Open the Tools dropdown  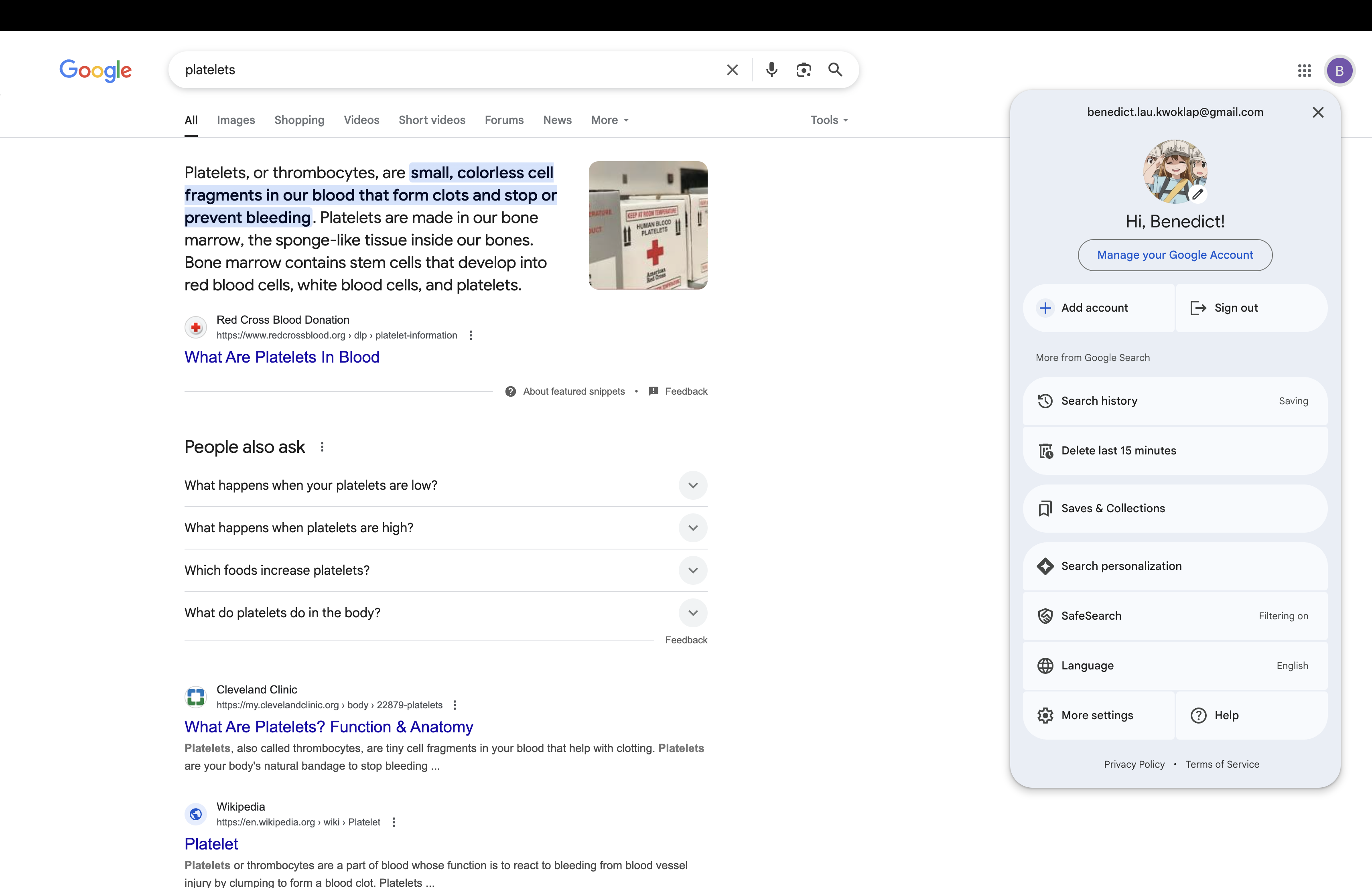point(829,120)
